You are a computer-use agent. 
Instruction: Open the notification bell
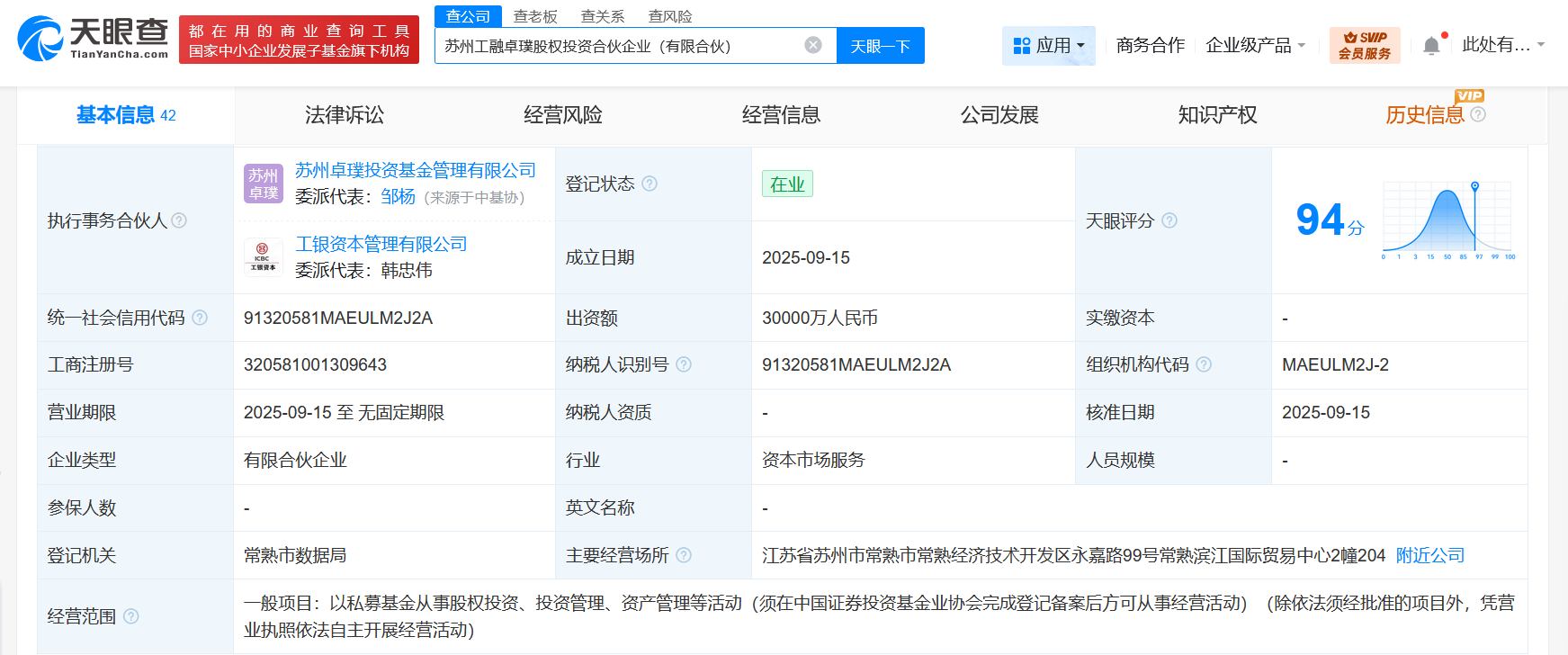[x=1431, y=46]
